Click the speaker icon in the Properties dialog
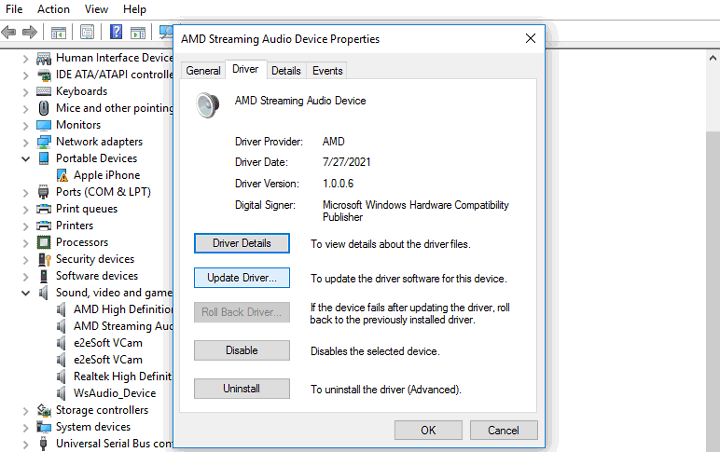 pyautogui.click(x=207, y=104)
